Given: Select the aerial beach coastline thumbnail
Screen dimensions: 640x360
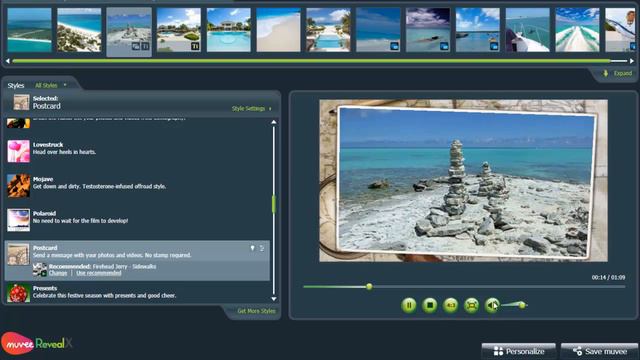Looking at the screenshot, I should point(79,30).
